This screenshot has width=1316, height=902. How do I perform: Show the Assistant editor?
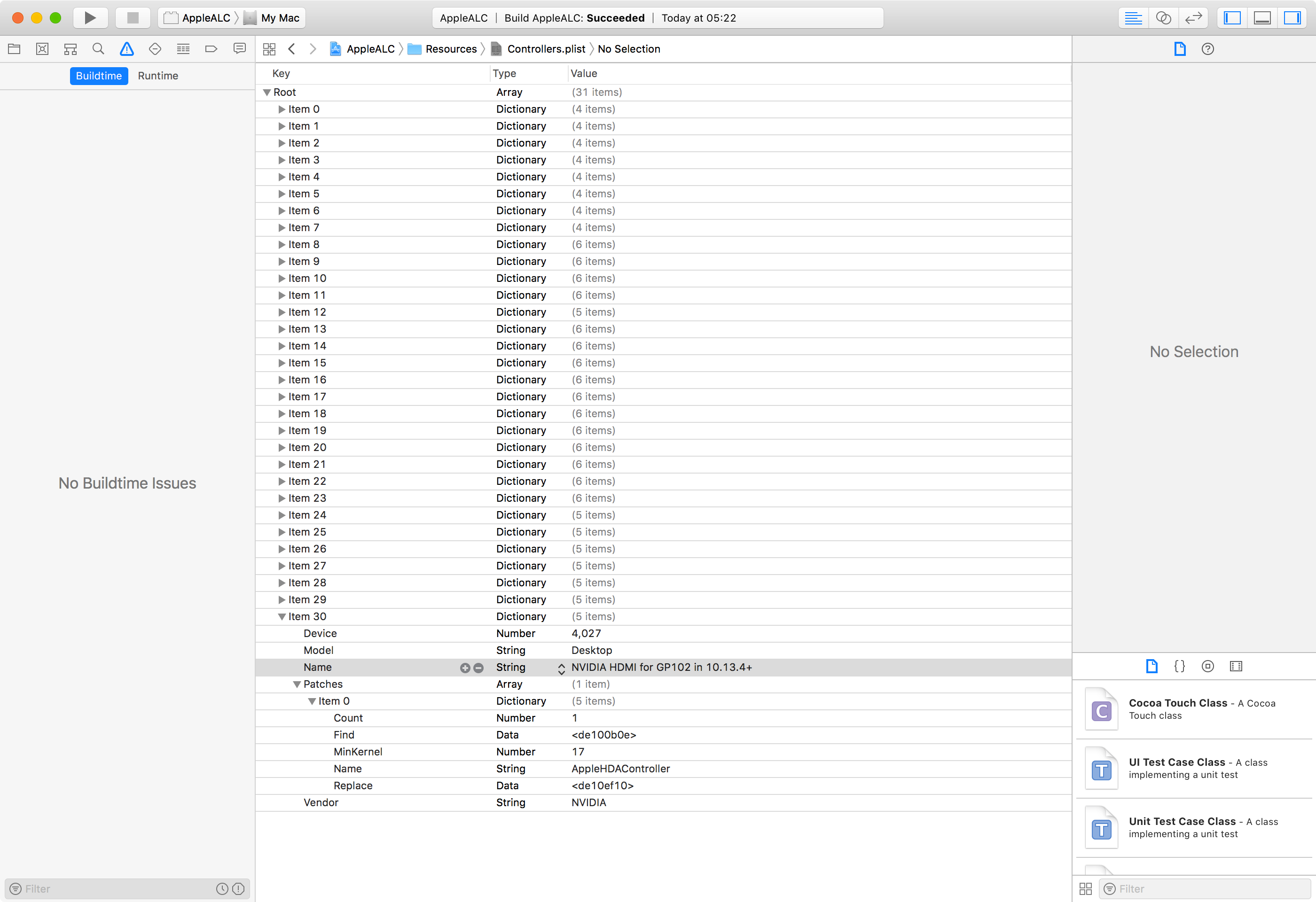[1163, 18]
